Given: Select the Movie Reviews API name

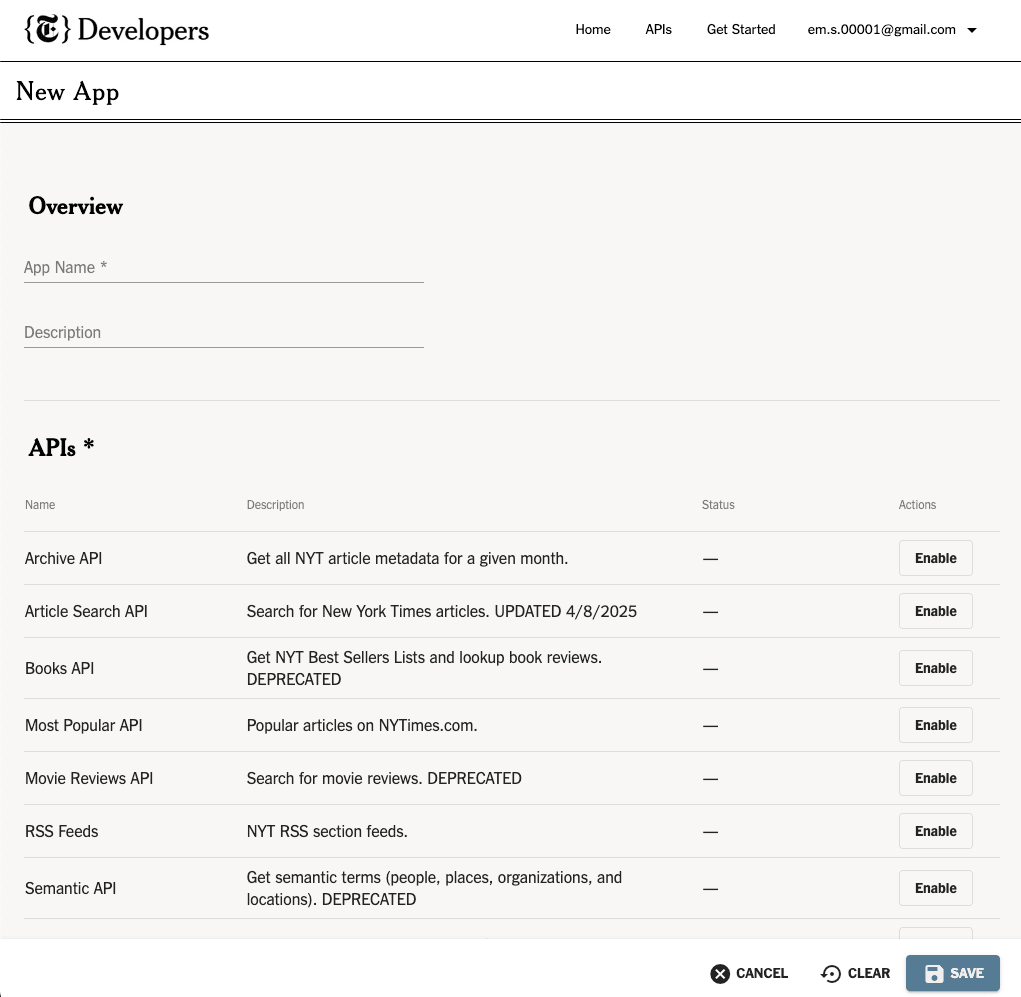Looking at the screenshot, I should point(89,779).
